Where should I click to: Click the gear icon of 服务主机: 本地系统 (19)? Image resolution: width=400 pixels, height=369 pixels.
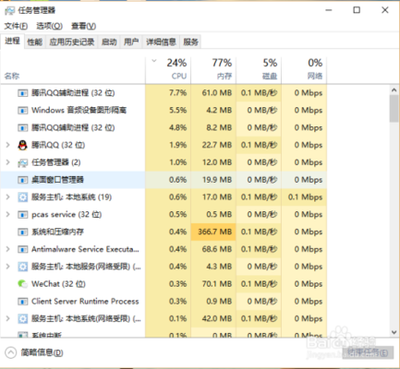click(x=22, y=197)
